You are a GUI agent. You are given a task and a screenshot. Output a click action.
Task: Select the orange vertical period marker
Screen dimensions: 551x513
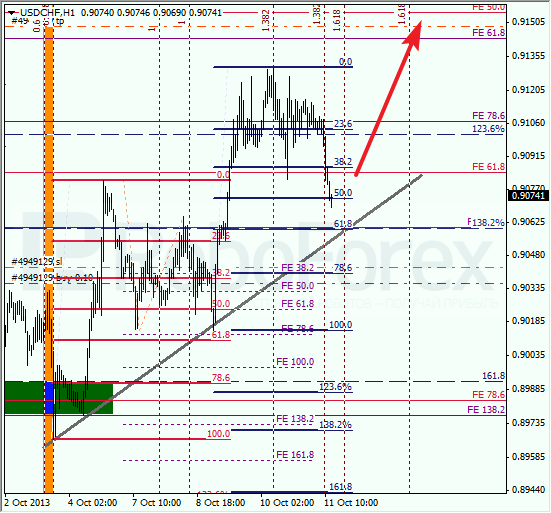48,260
